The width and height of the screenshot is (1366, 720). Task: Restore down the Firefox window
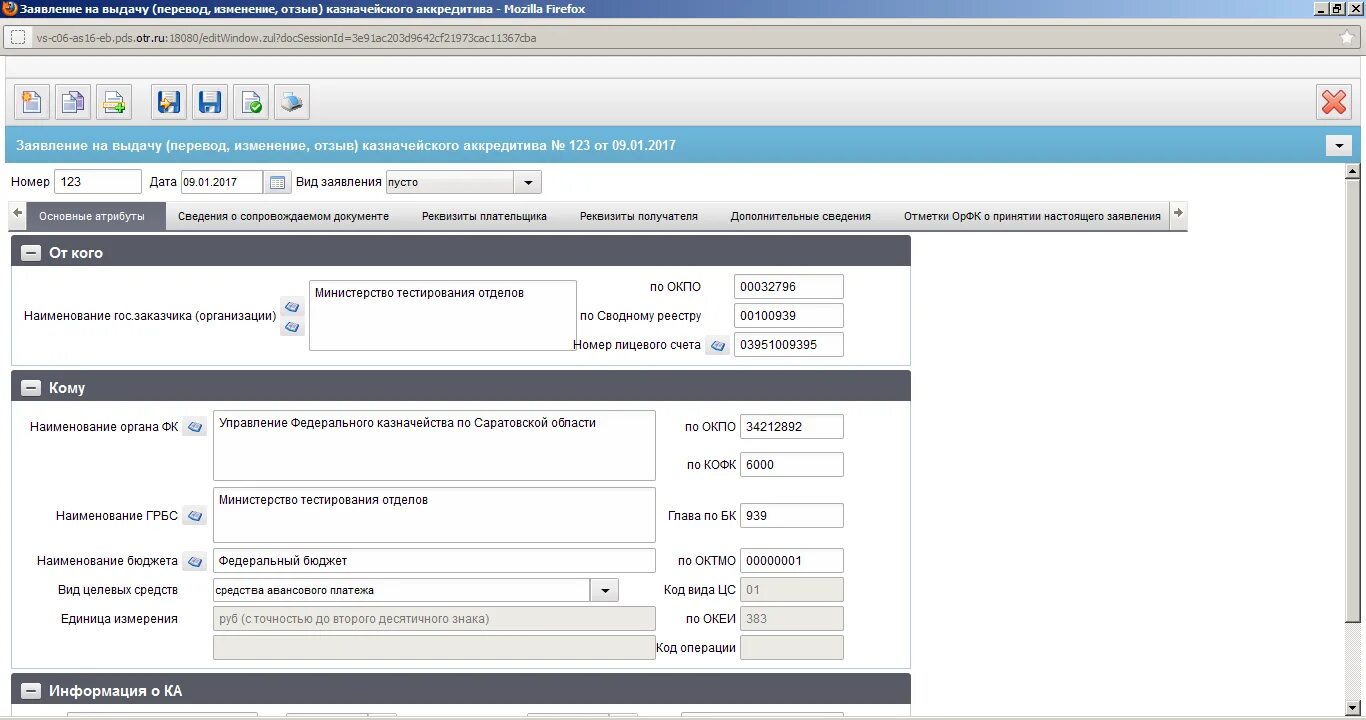coord(1337,8)
